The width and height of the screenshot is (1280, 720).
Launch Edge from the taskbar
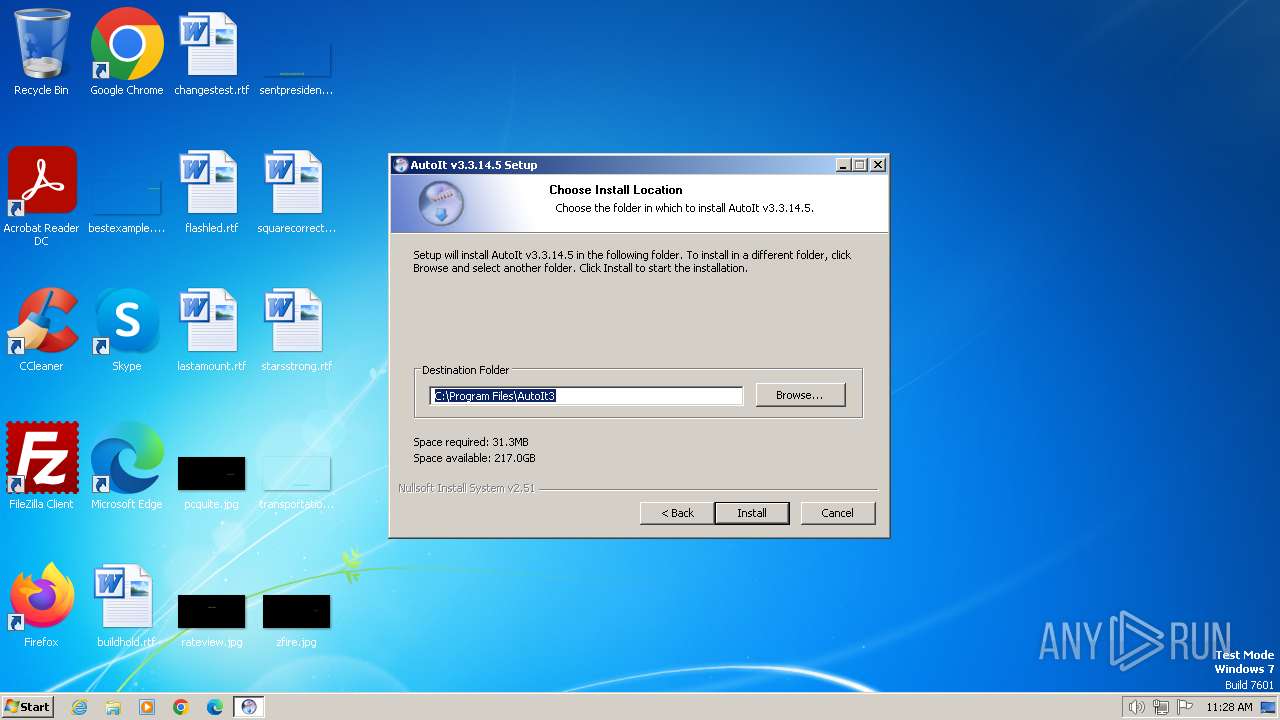(215, 707)
